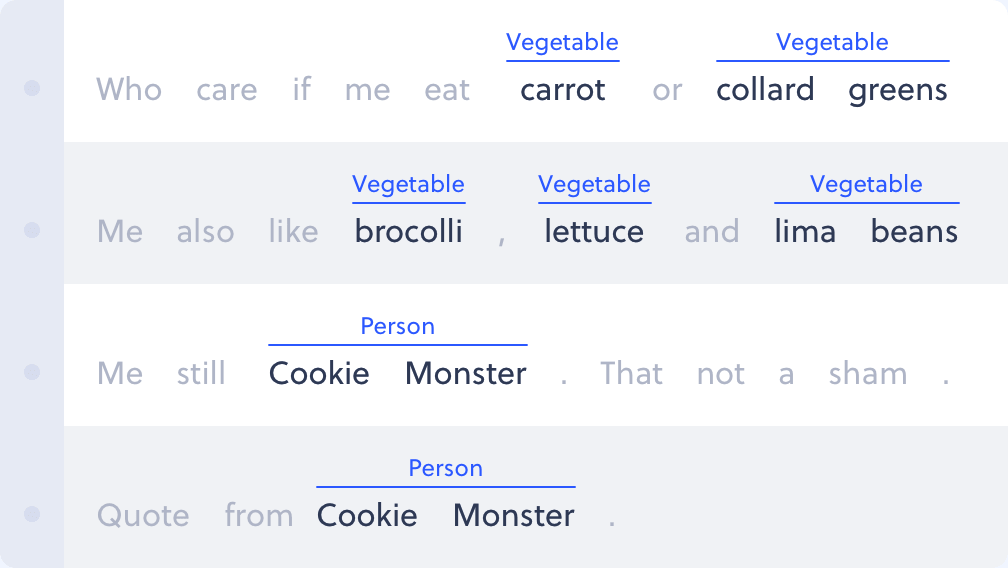The image size is (1008, 568).
Task: Select the row dot next to 'Quote from'
Action: [32, 514]
